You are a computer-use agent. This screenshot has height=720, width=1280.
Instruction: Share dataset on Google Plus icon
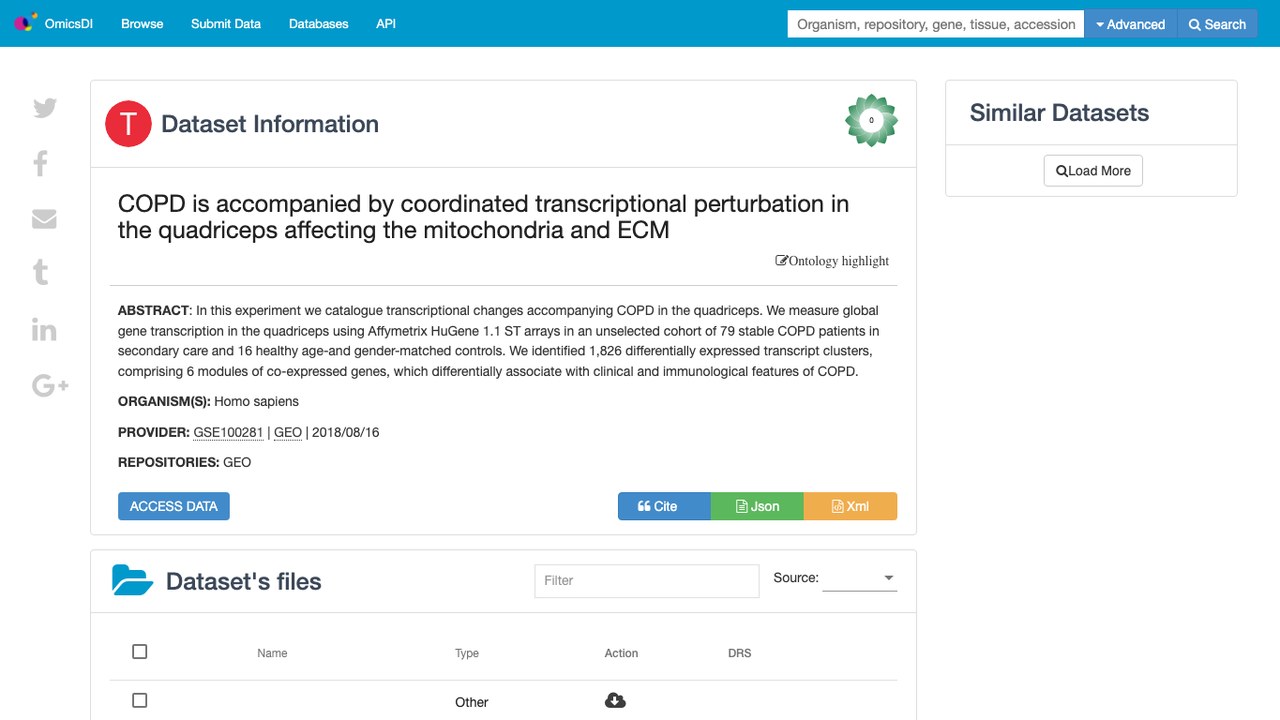point(50,385)
